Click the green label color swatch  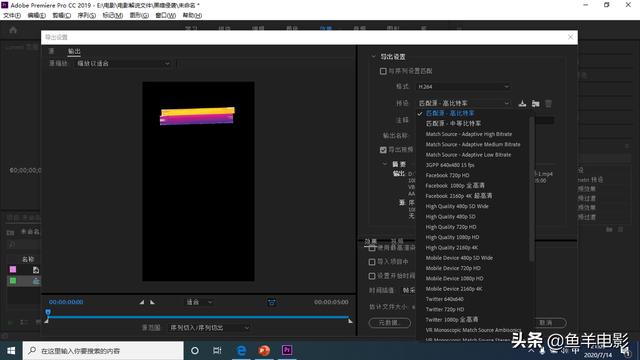tap(13, 280)
